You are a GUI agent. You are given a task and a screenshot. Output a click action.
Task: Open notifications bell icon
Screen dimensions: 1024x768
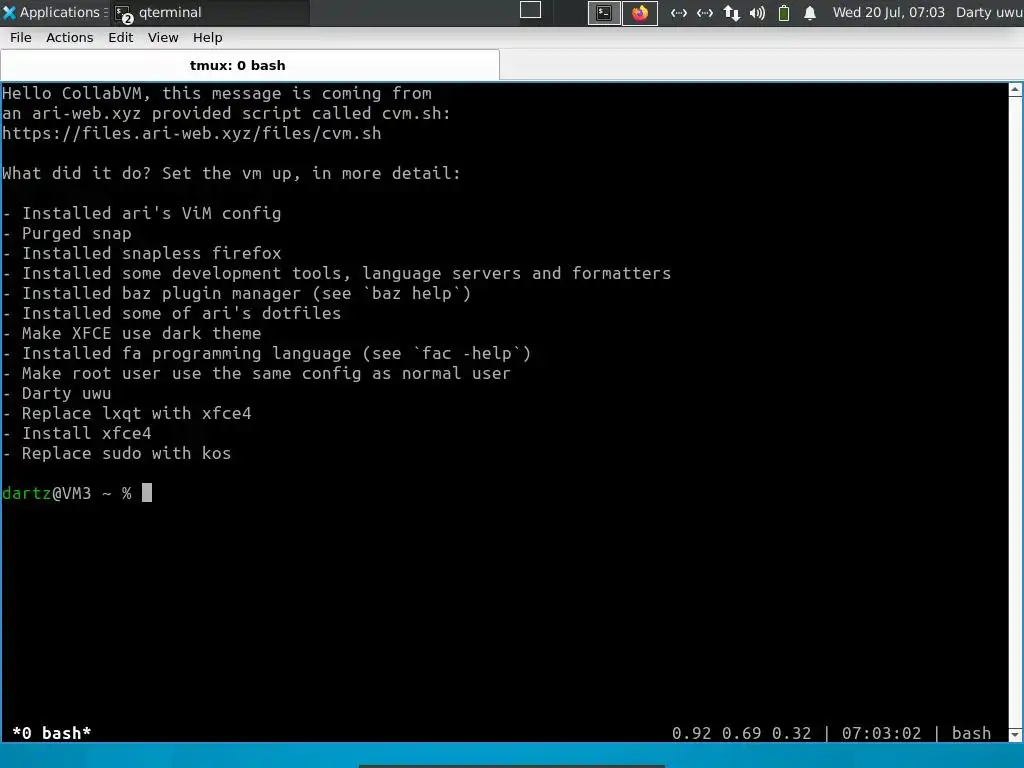[x=810, y=12]
